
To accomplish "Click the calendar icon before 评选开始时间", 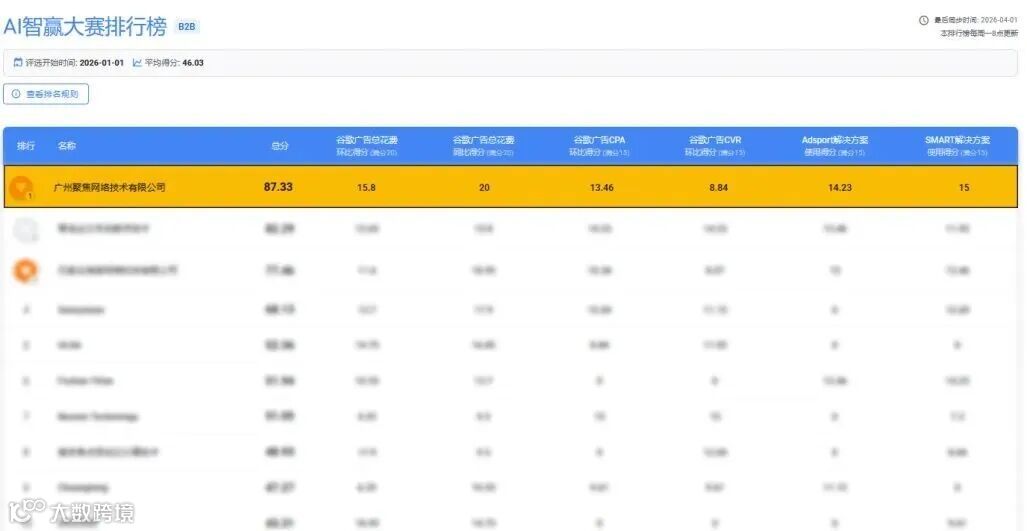I will tap(18, 63).
